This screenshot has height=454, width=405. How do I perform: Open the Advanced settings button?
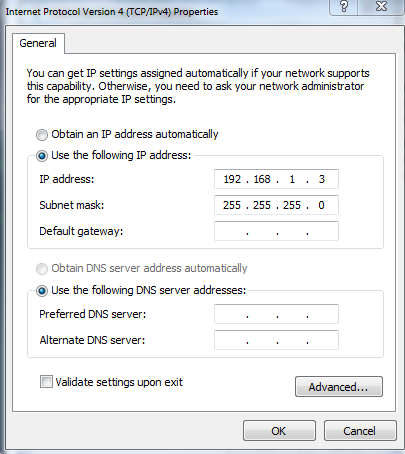[x=339, y=387]
